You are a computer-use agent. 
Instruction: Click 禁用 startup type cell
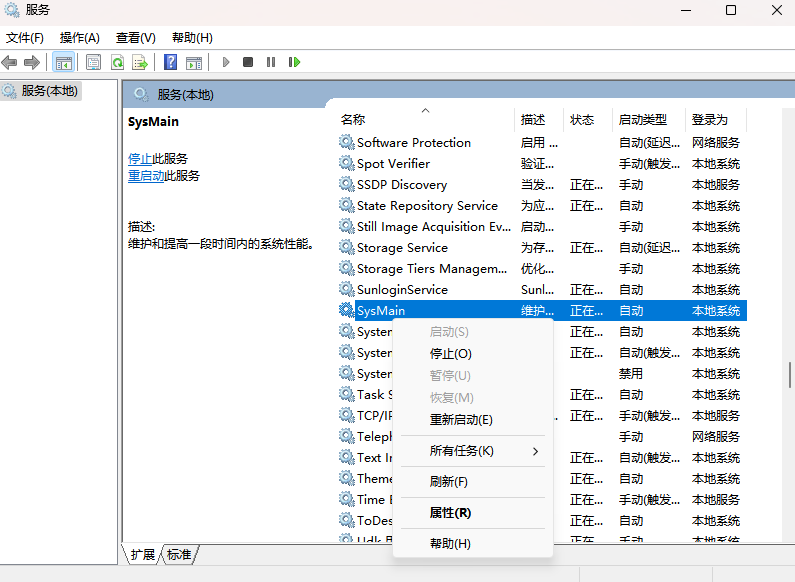click(x=631, y=374)
